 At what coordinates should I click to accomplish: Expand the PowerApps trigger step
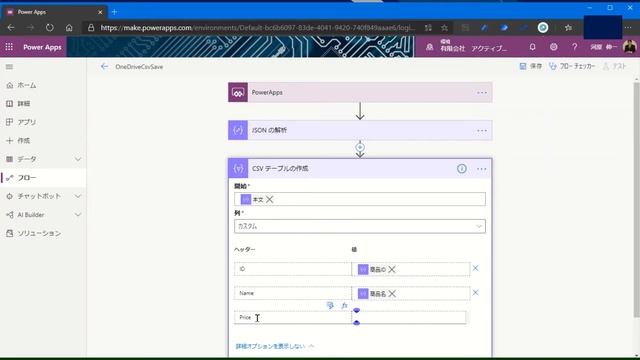tap(360, 93)
